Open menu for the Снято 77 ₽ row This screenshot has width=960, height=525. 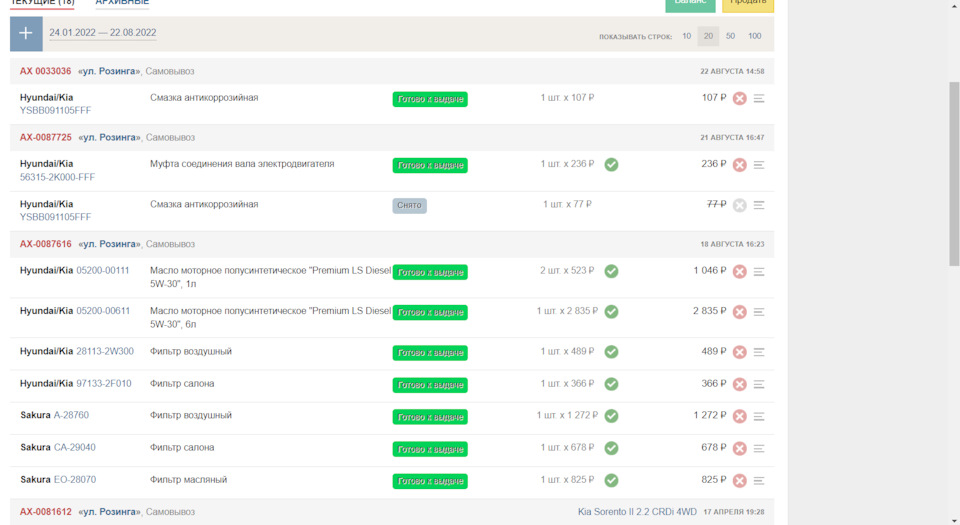click(x=759, y=205)
